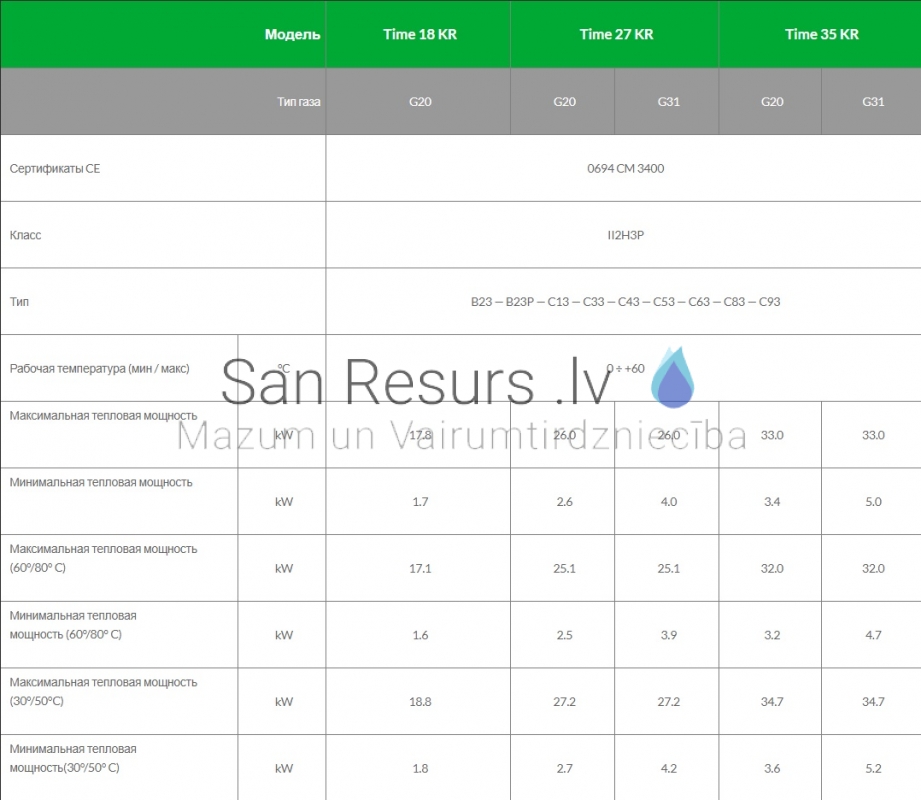Screen dimensions: 921x800
Task: Click G31 gas type under Time 27 KR
Action: 668,102
